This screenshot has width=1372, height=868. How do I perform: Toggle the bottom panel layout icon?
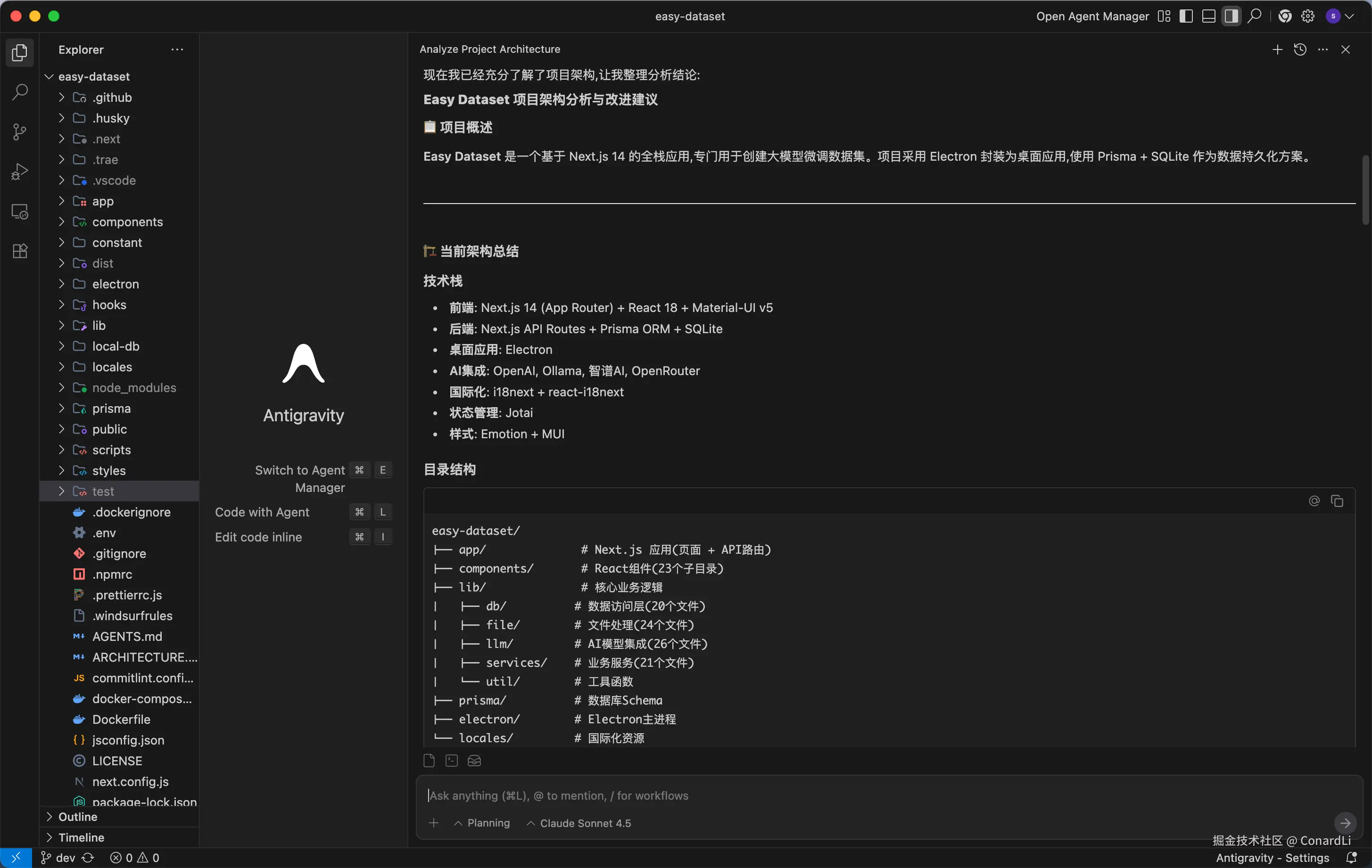click(1208, 16)
